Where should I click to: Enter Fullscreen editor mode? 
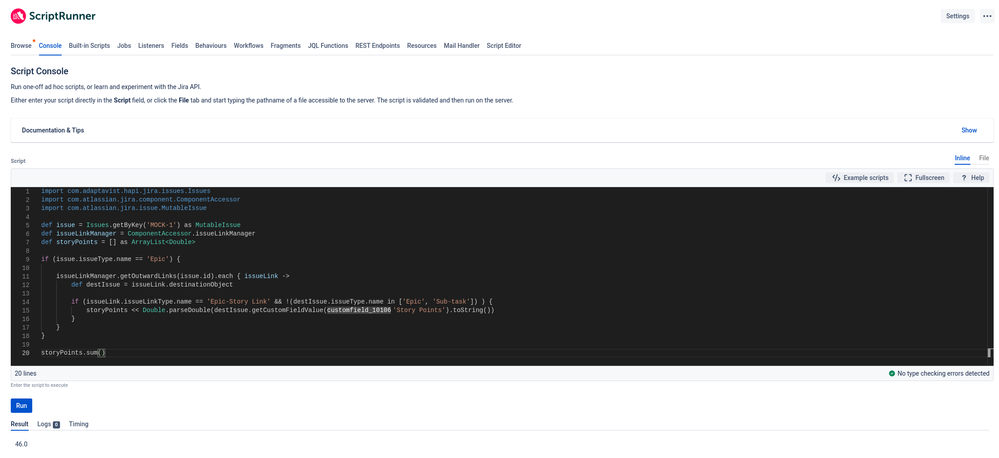(924, 178)
